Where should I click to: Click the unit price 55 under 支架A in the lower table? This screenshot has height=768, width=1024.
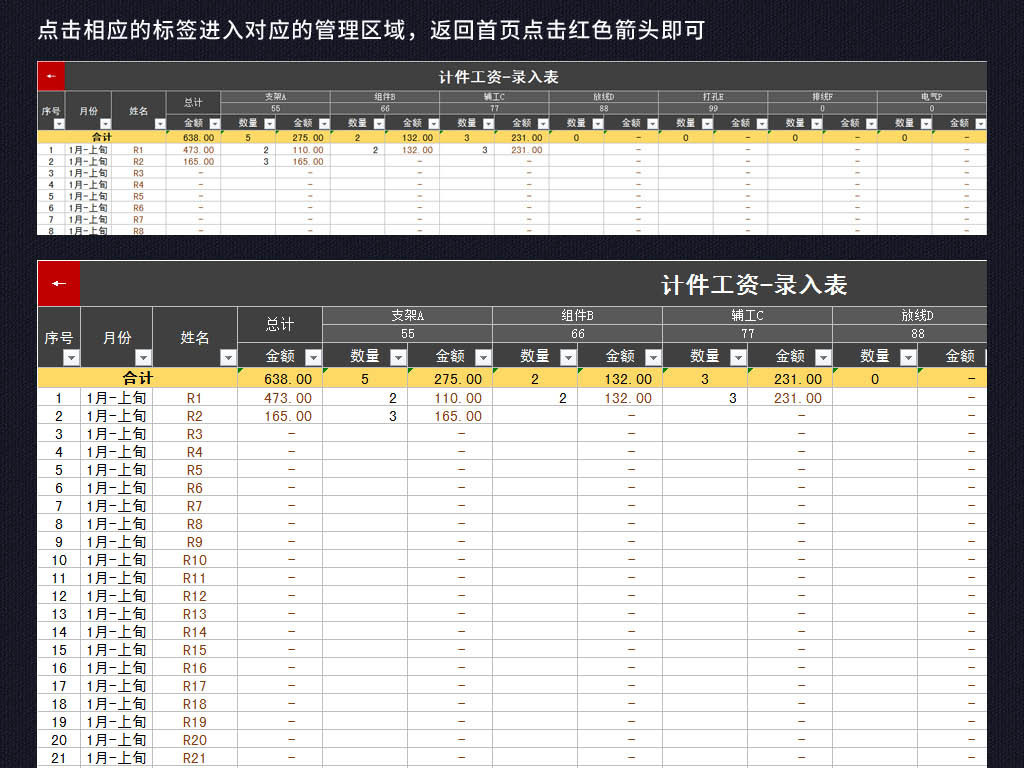tap(408, 334)
